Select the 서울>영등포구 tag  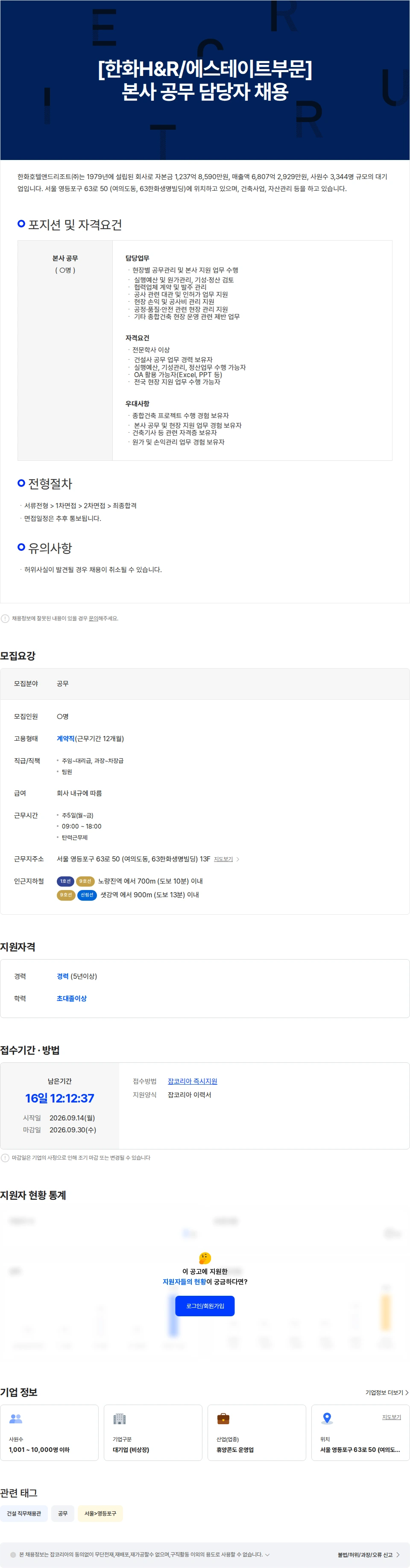tap(100, 1513)
